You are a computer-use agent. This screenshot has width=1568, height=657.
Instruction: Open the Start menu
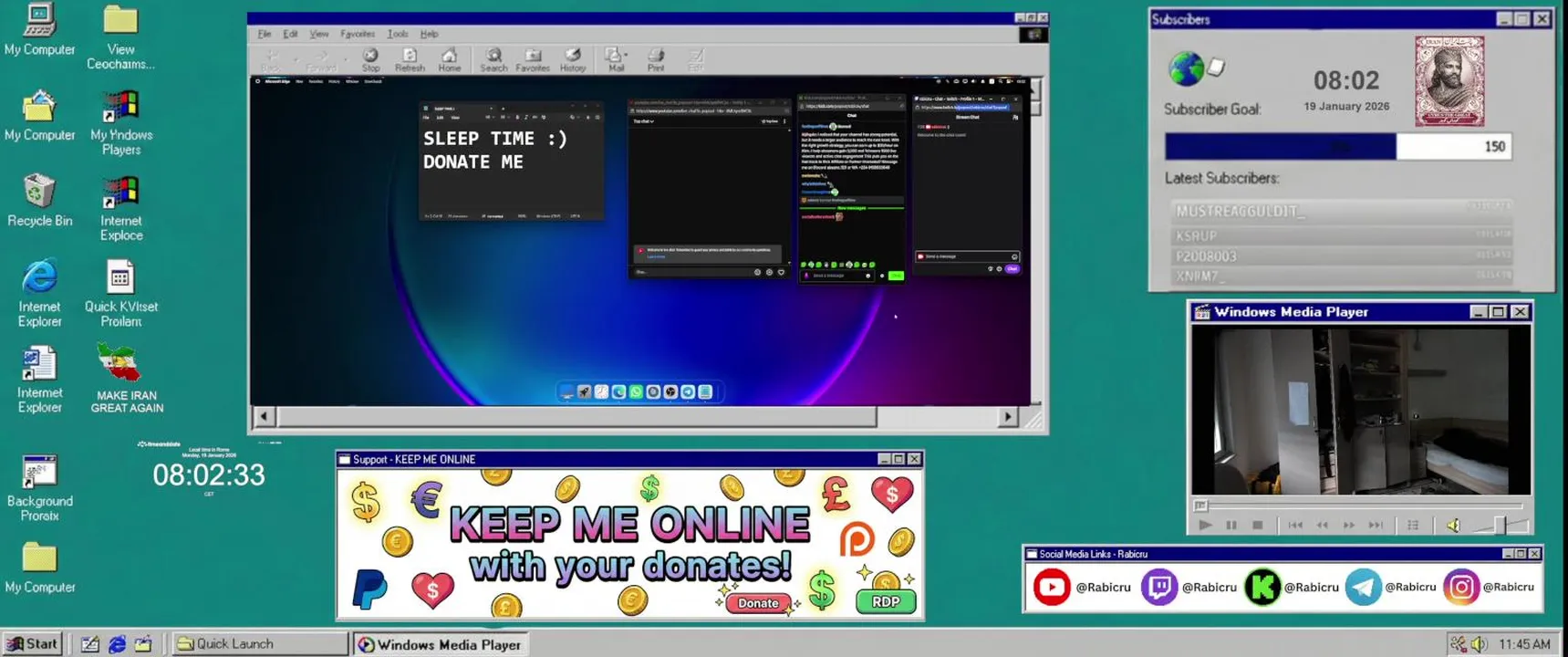(x=33, y=643)
